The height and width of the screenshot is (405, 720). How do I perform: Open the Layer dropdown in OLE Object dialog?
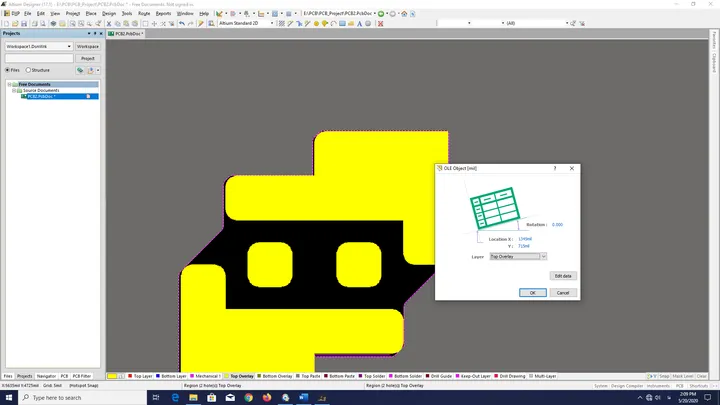coord(543,257)
